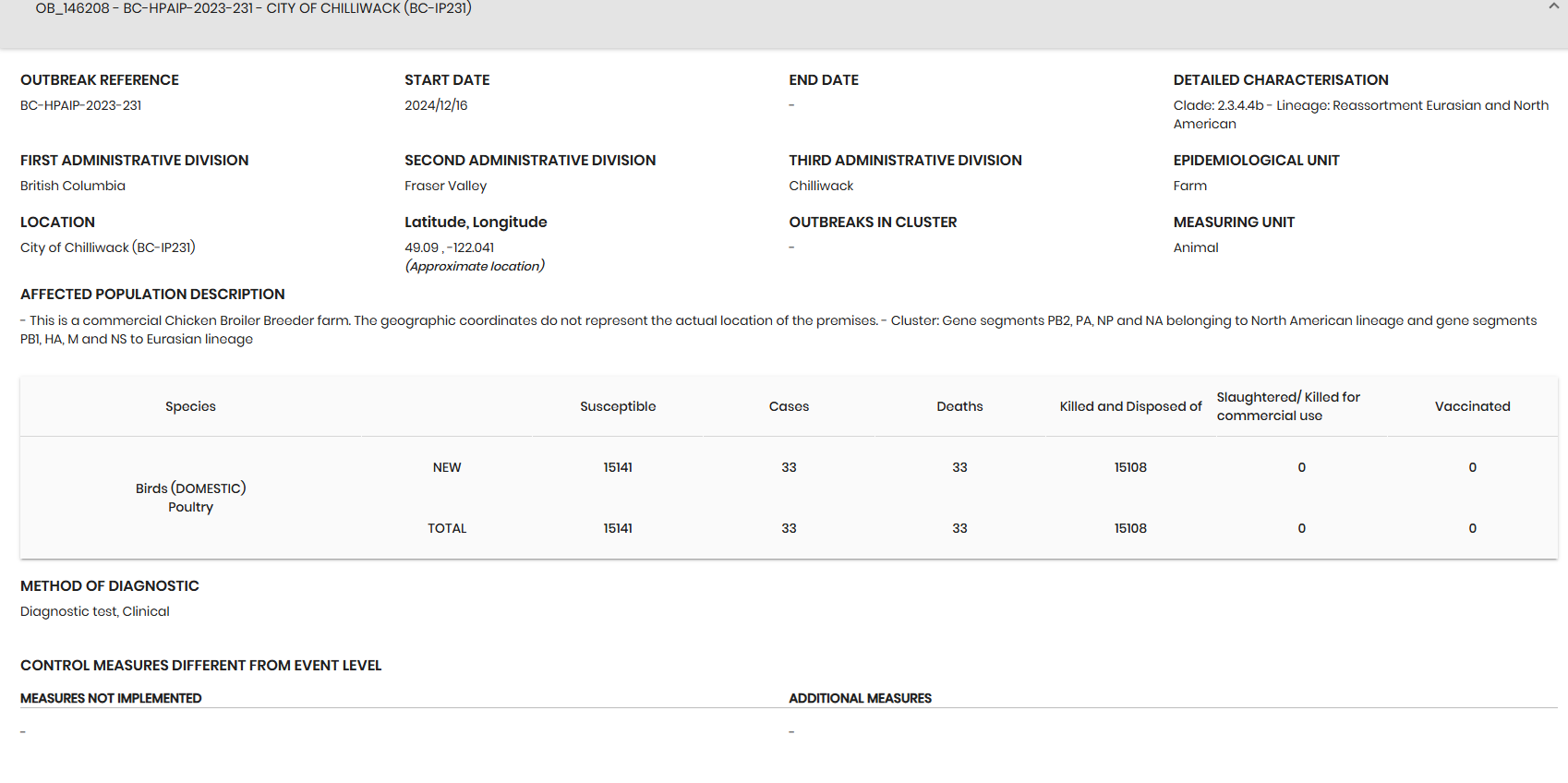Click the latitude and longitude coordinates value
The image size is (1568, 783).
coord(450,247)
